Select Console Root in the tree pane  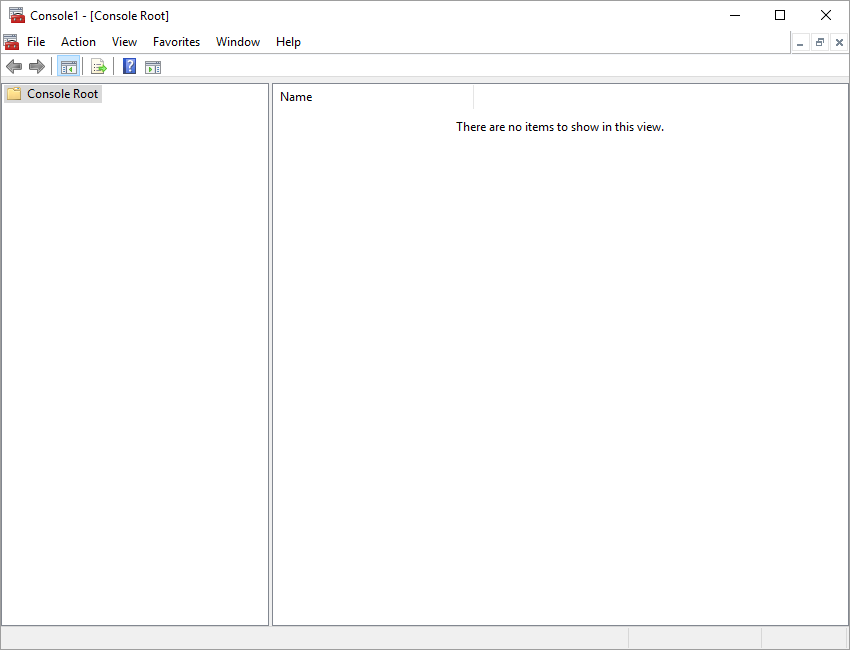click(62, 94)
